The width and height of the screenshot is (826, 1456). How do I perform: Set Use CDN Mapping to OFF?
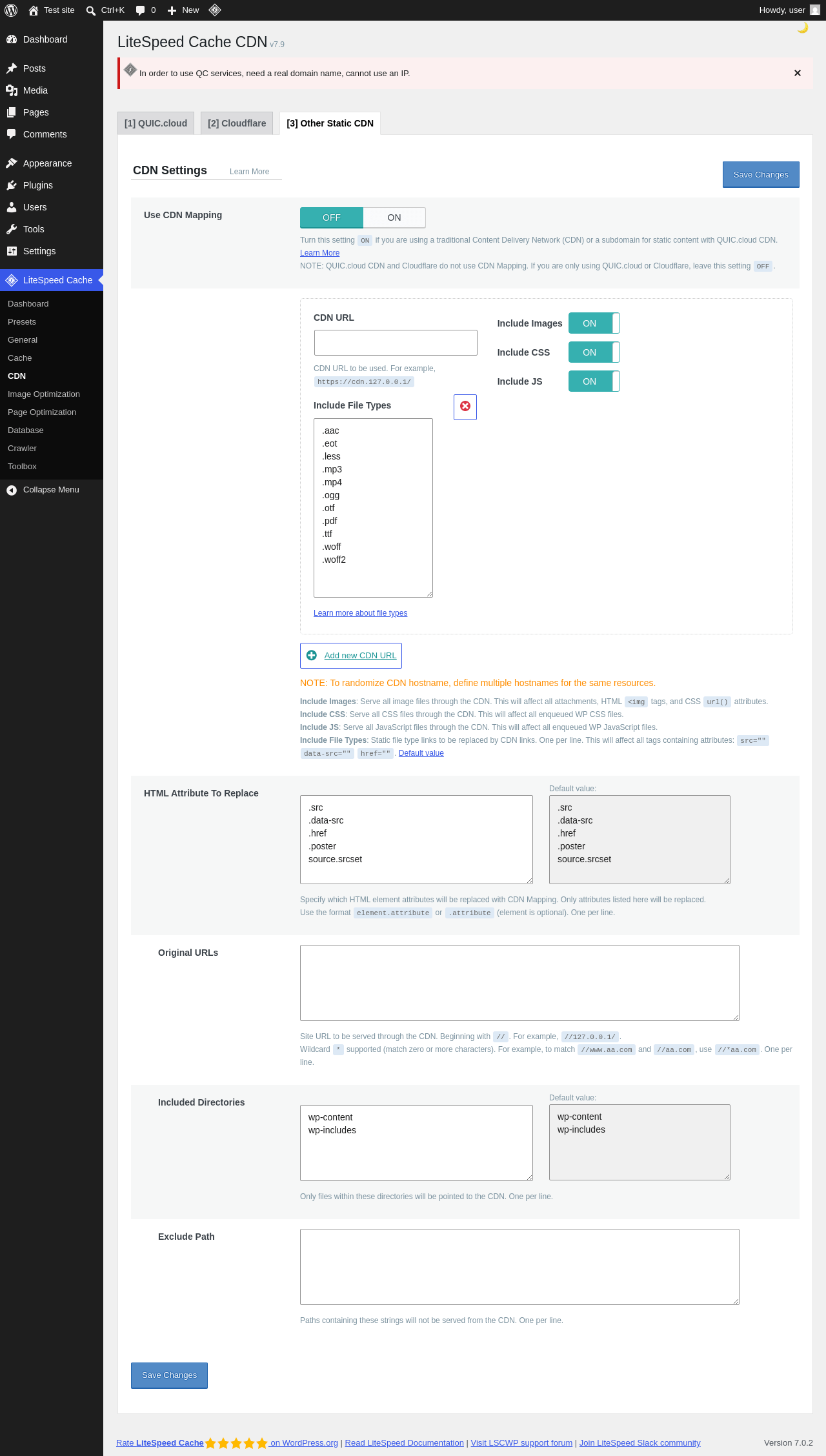332,217
